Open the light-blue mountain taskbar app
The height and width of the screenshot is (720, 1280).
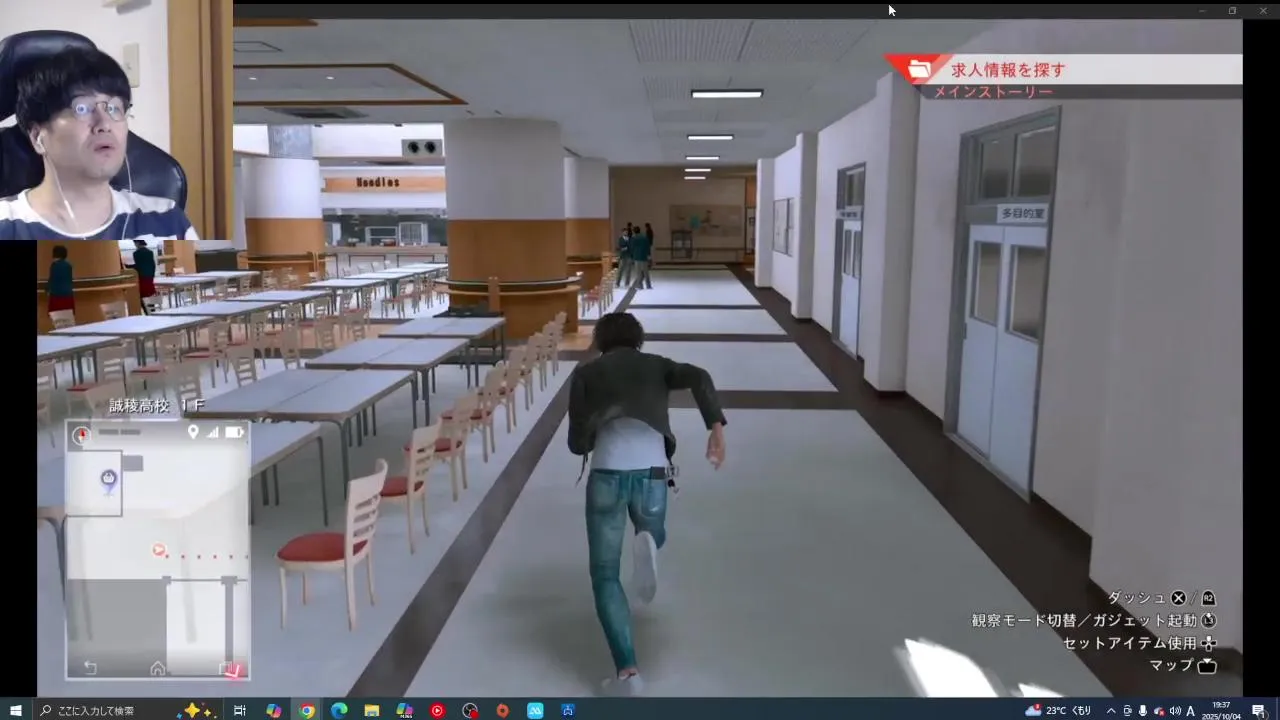(x=535, y=710)
